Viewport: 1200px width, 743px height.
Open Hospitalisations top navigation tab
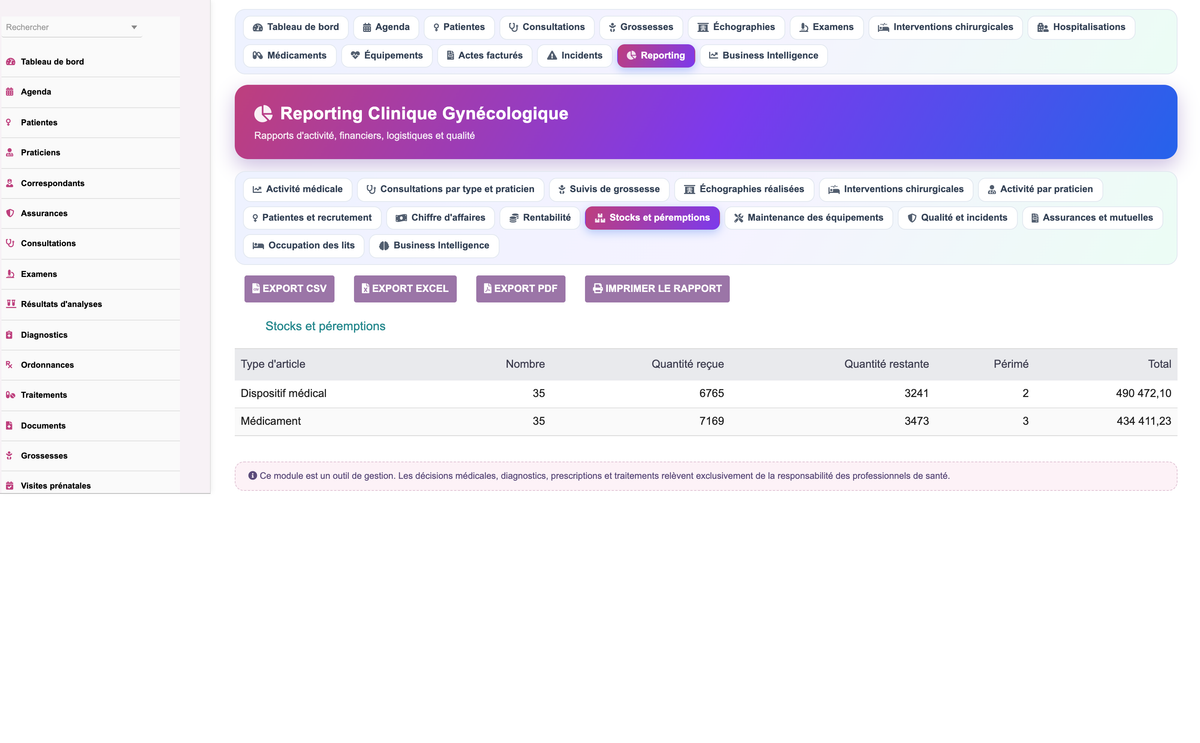[1082, 28]
